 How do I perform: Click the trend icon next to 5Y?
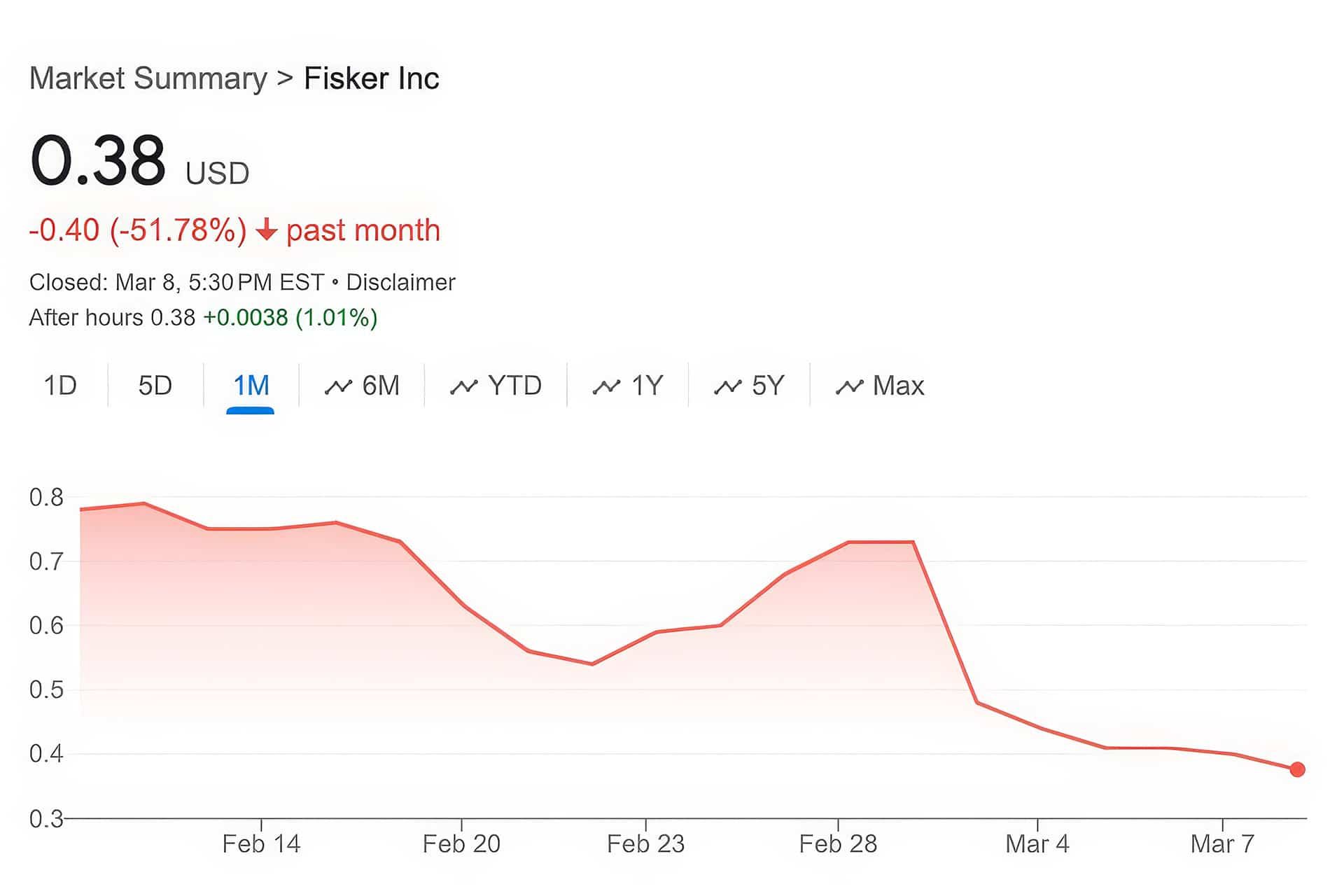tap(727, 386)
